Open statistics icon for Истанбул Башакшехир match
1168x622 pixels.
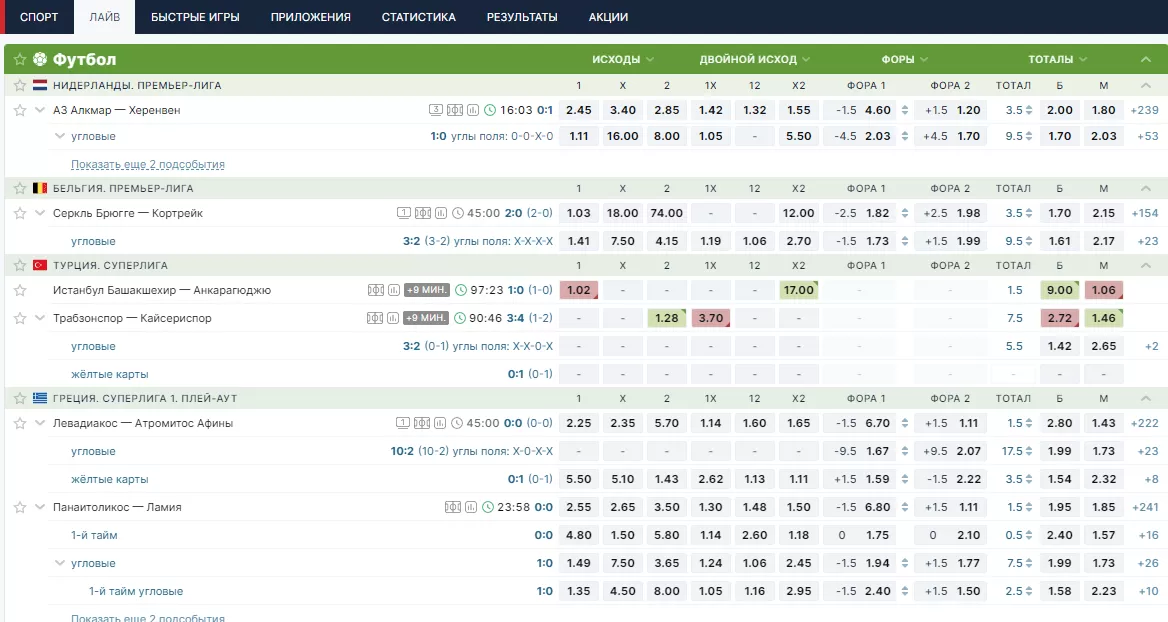[393, 290]
